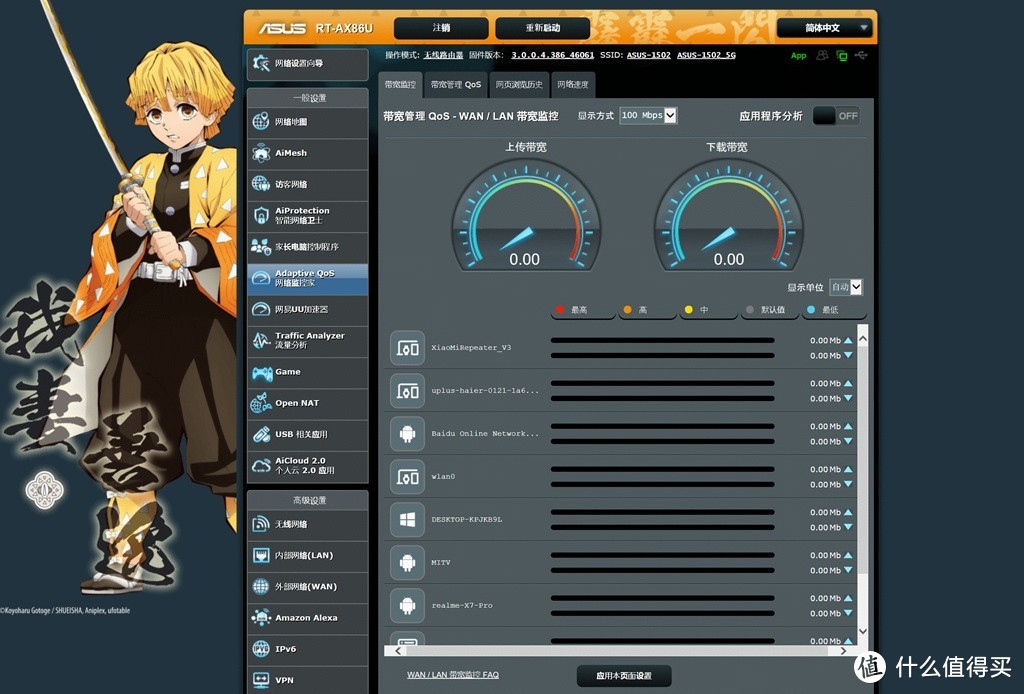This screenshot has width=1024, height=694.
Task: Click the Baidu Online Network device Android icon
Action: [408, 434]
